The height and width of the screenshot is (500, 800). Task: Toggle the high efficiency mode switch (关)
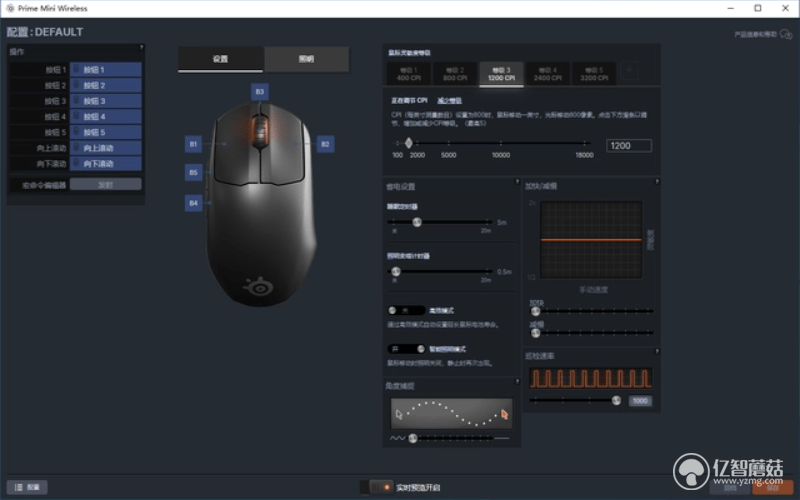(x=406, y=310)
